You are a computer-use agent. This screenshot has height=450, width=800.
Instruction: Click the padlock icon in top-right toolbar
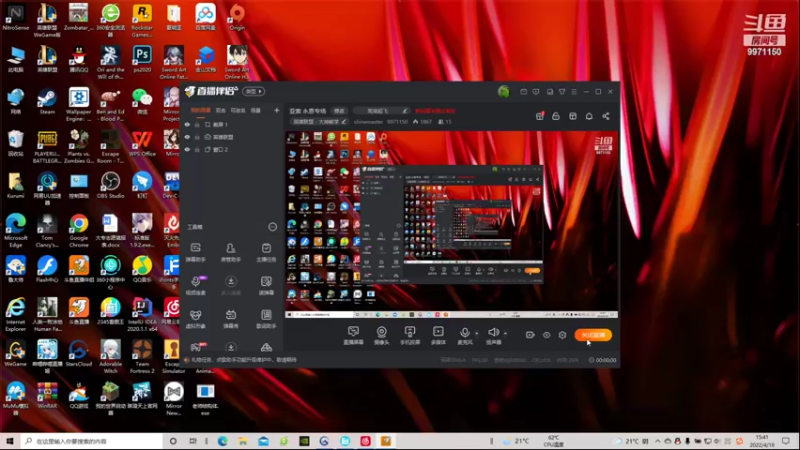point(556,116)
